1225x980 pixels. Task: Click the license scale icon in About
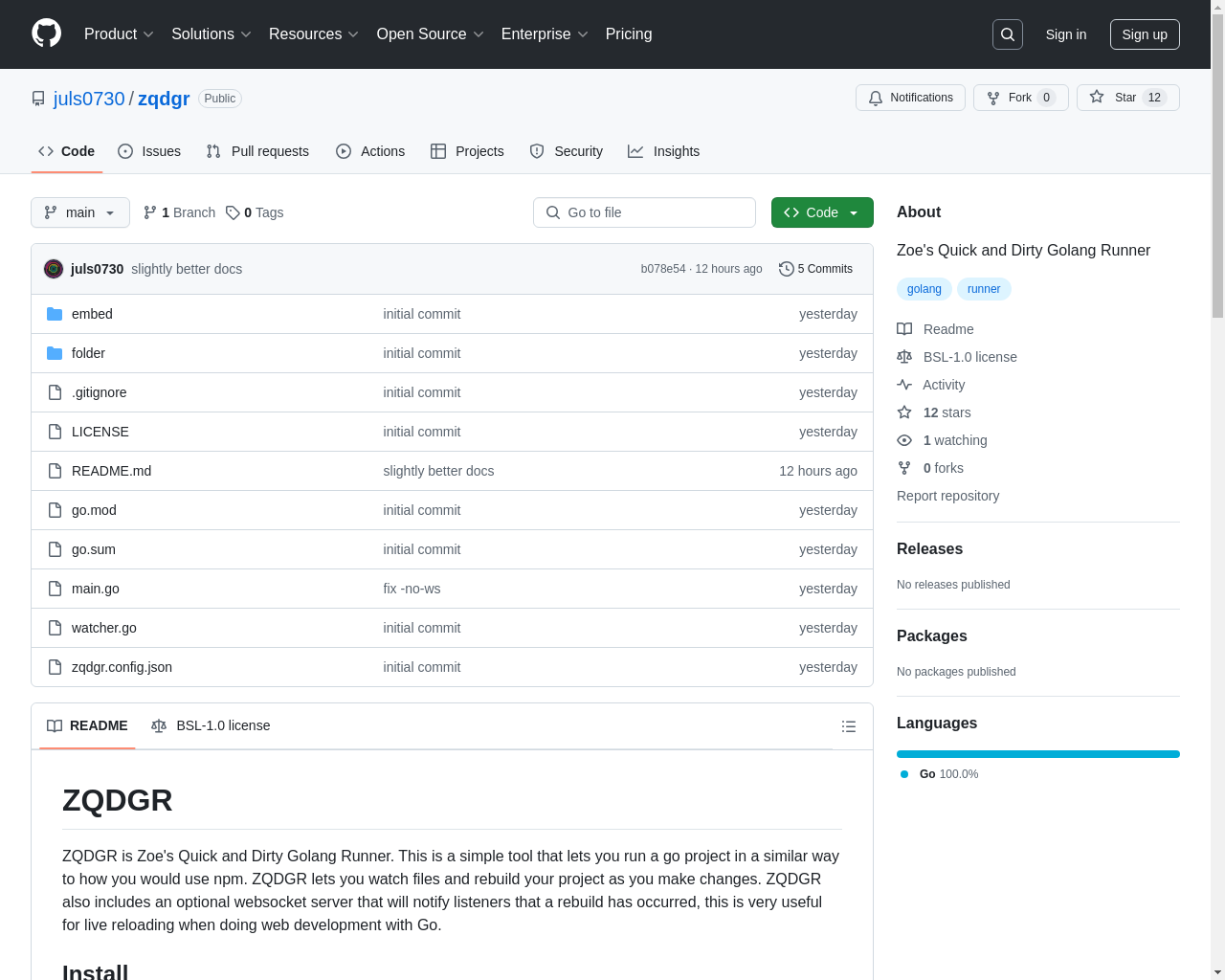[x=904, y=357]
